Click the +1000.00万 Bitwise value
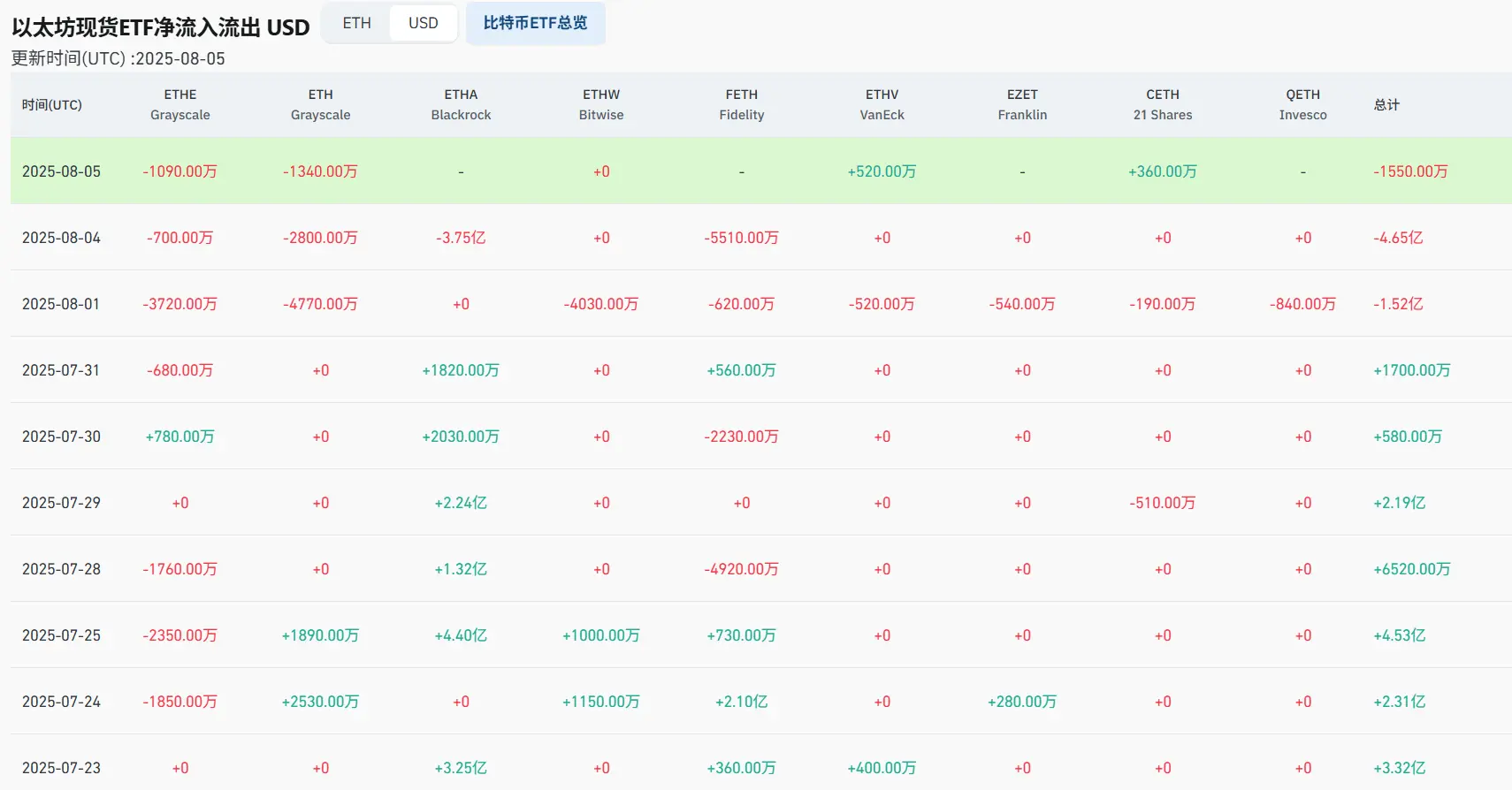Image resolution: width=1512 pixels, height=790 pixels. pyautogui.click(x=601, y=635)
